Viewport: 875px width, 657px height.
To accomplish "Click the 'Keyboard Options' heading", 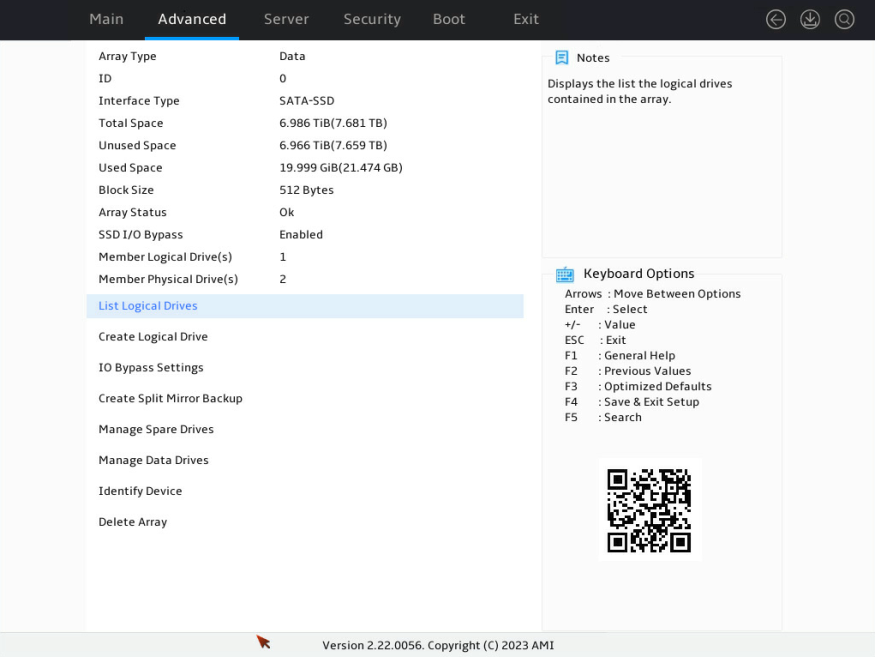I will pos(638,274).
